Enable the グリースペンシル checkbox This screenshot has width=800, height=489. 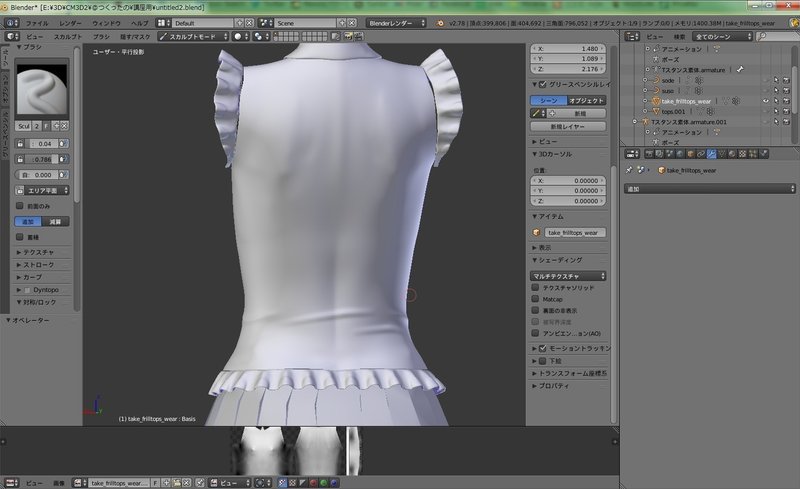point(542,84)
